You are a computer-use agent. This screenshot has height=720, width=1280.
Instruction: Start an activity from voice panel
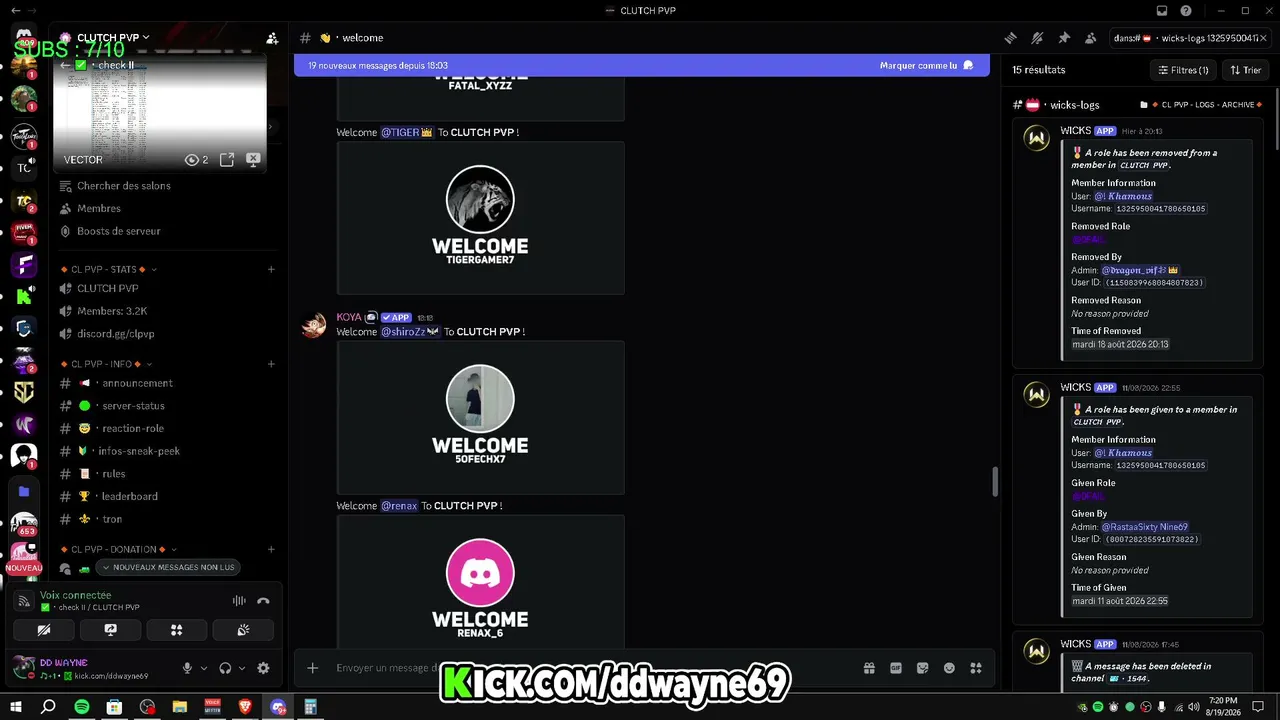tap(176, 630)
